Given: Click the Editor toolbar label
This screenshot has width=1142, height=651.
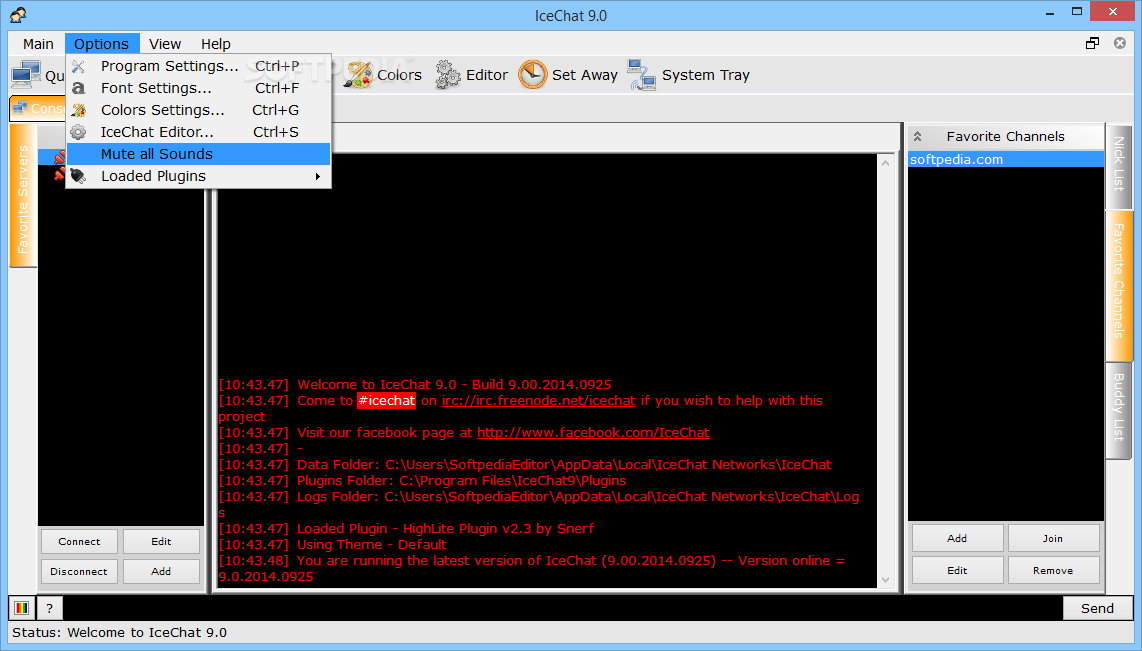Looking at the screenshot, I should (487, 75).
